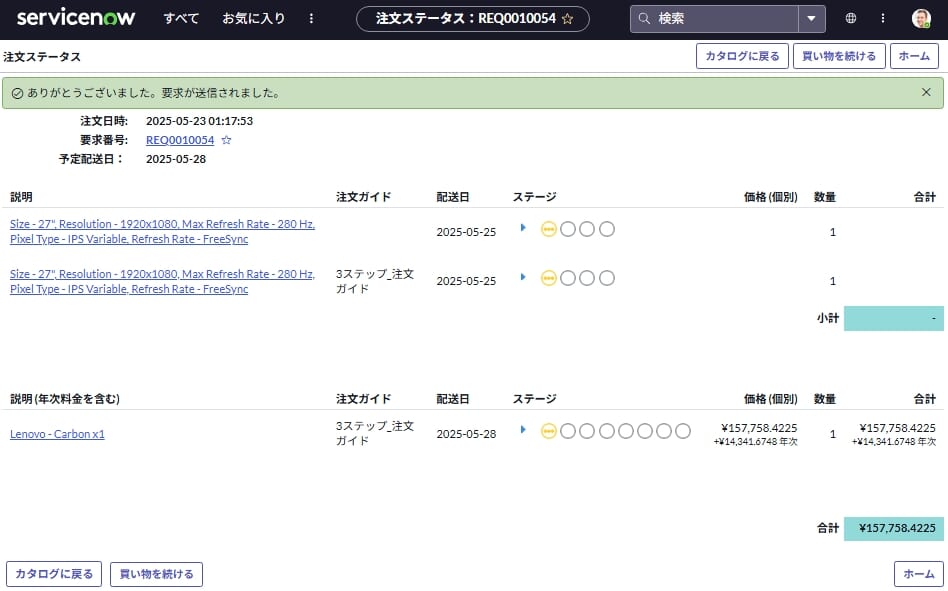Open the REQ0010054 request link
The width and height of the screenshot is (948, 591).
click(180, 140)
